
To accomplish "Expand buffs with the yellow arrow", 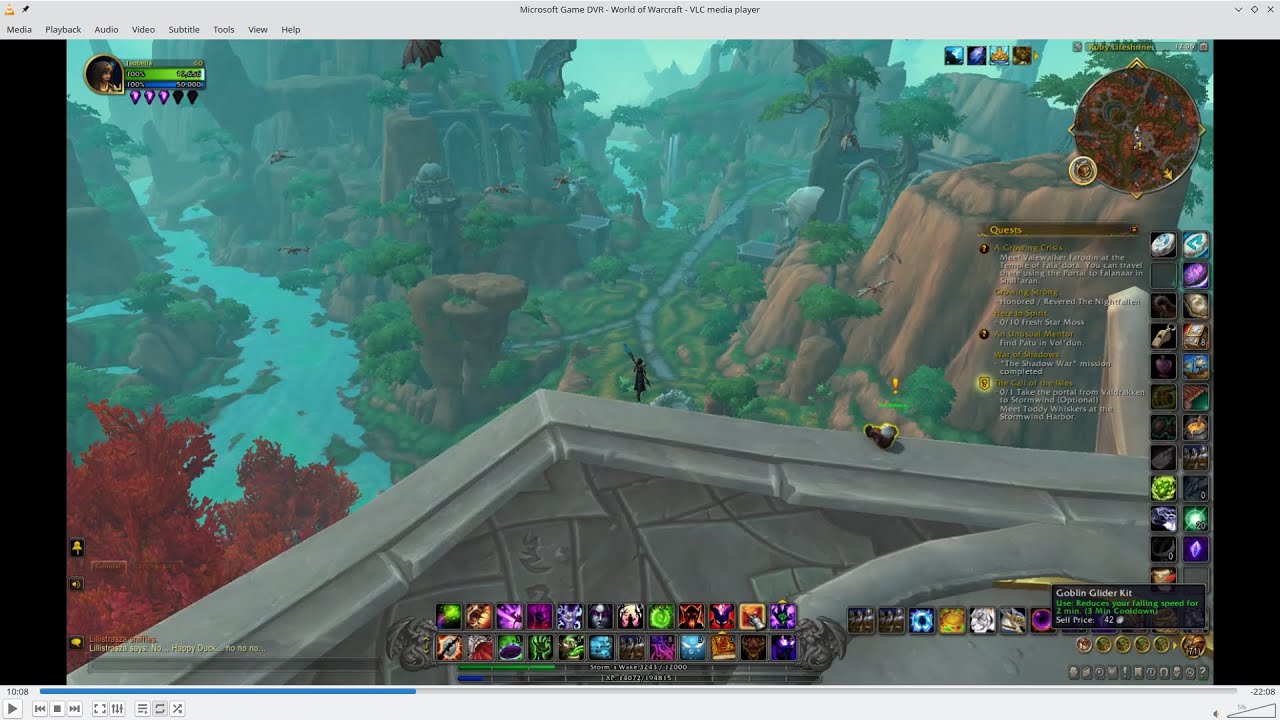I will point(1035,56).
